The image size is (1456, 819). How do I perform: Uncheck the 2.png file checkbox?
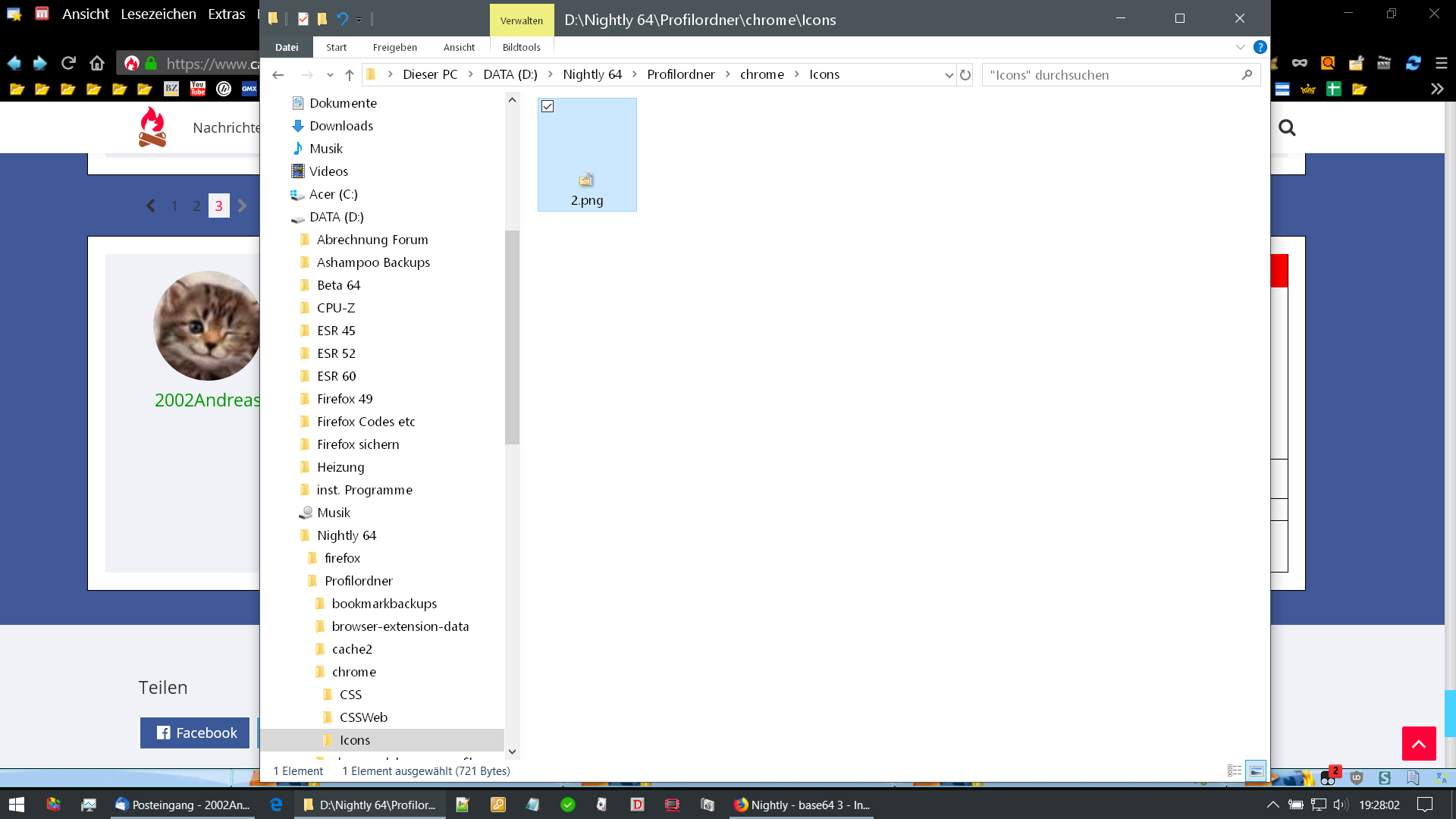(x=548, y=107)
